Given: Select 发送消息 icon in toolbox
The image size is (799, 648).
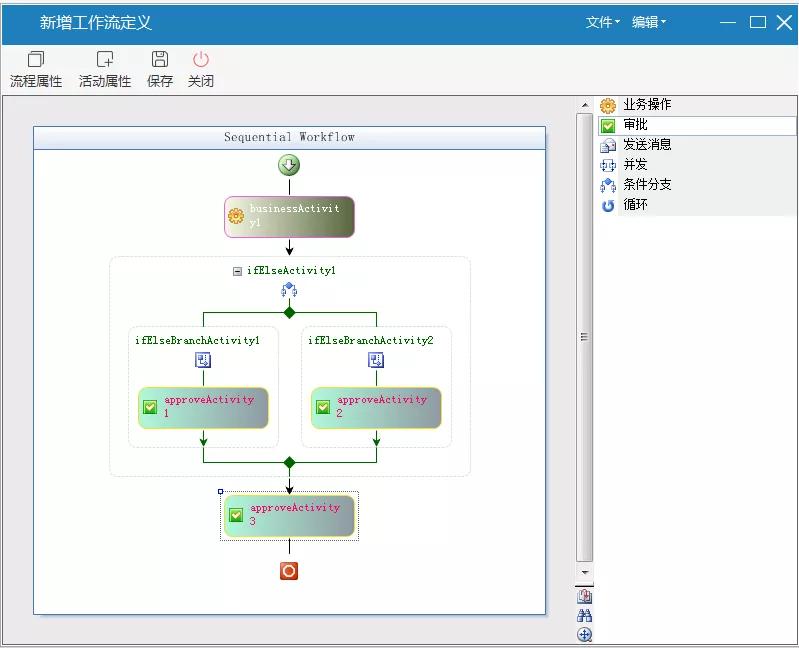Looking at the screenshot, I should click(x=607, y=145).
